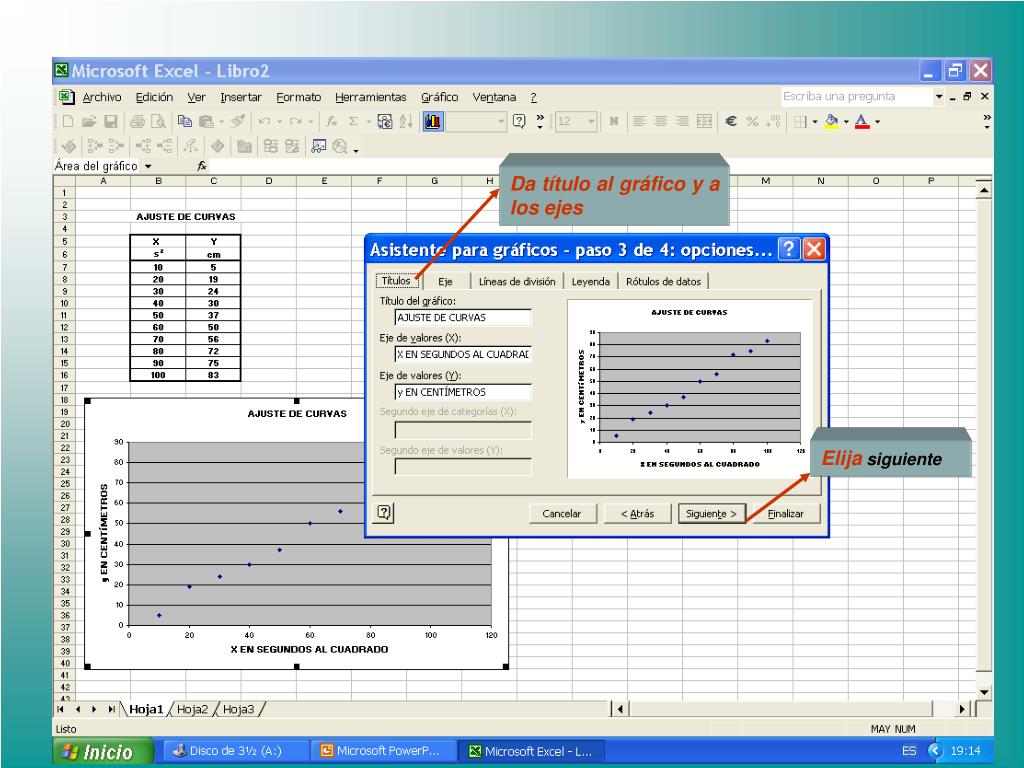Image resolution: width=1024 pixels, height=768 pixels.
Task: Click the Sort ascending icon
Action: tap(406, 121)
